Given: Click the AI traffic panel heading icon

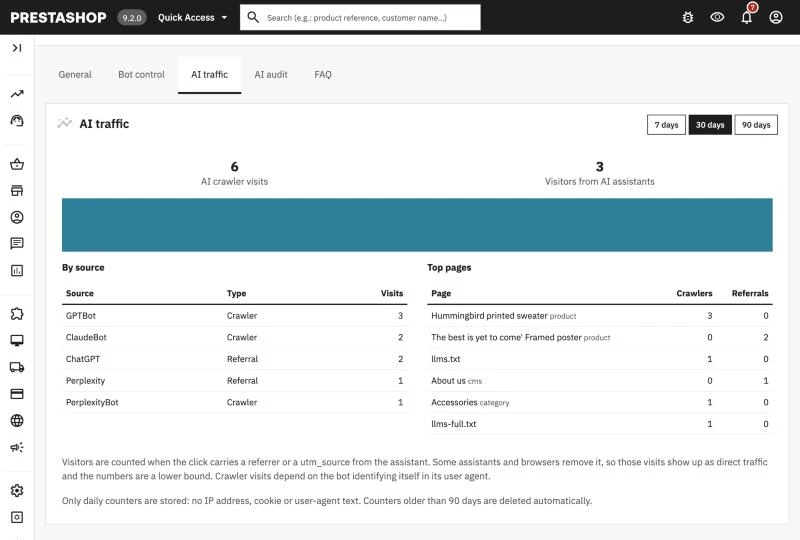Looking at the screenshot, I should (64, 123).
